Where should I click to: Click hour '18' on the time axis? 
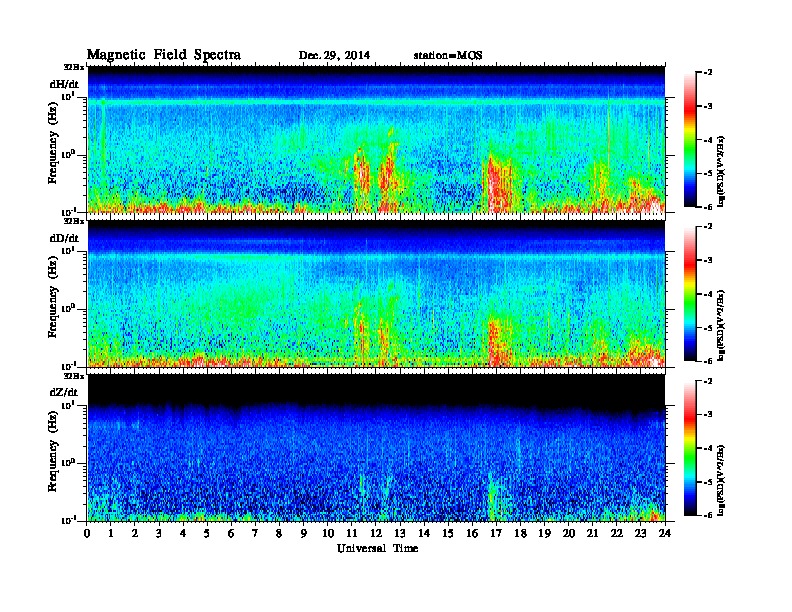coord(520,534)
